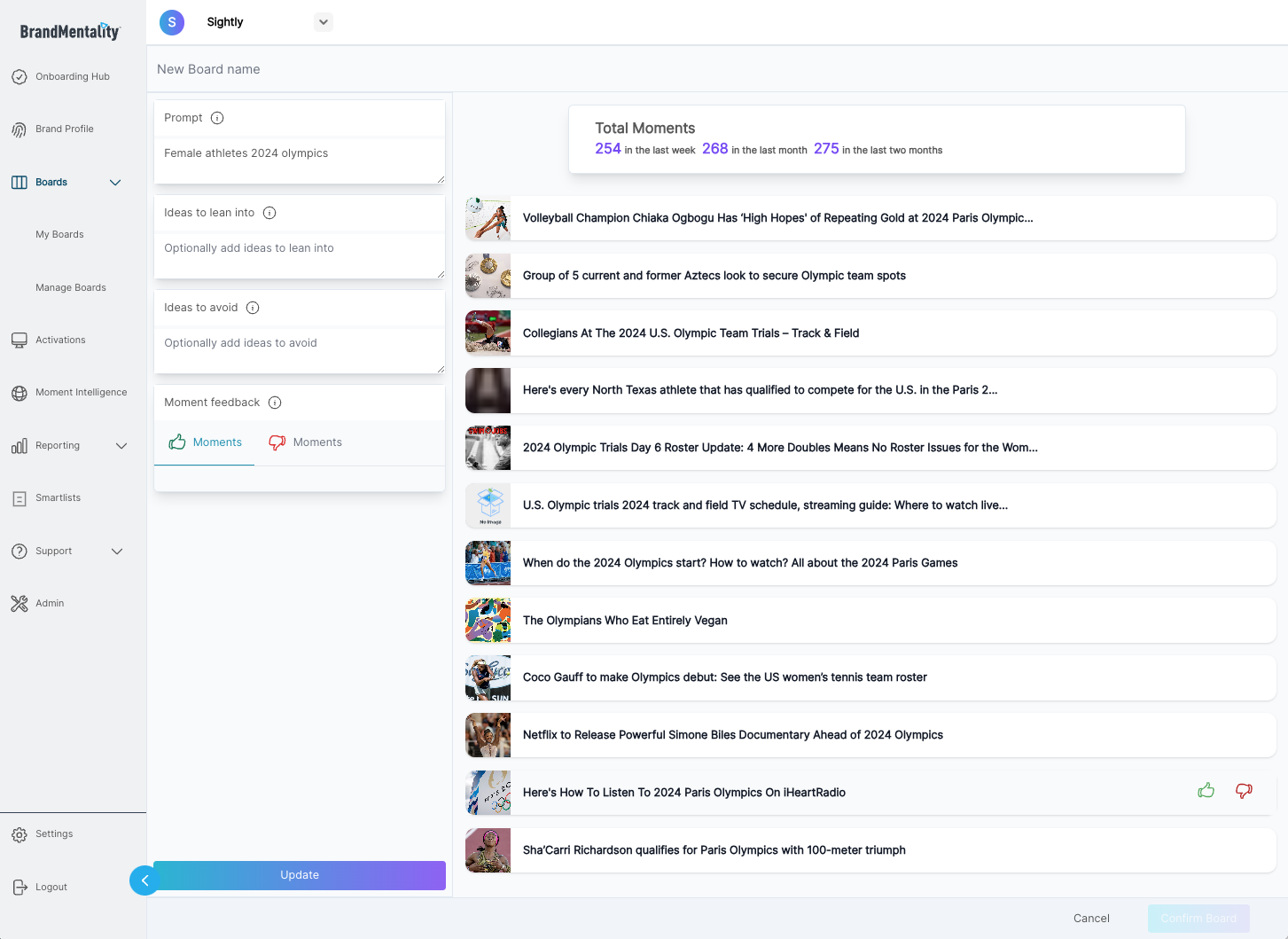Click Cancel at the bottom
Viewport: 1288px width, 939px height.
point(1091,919)
